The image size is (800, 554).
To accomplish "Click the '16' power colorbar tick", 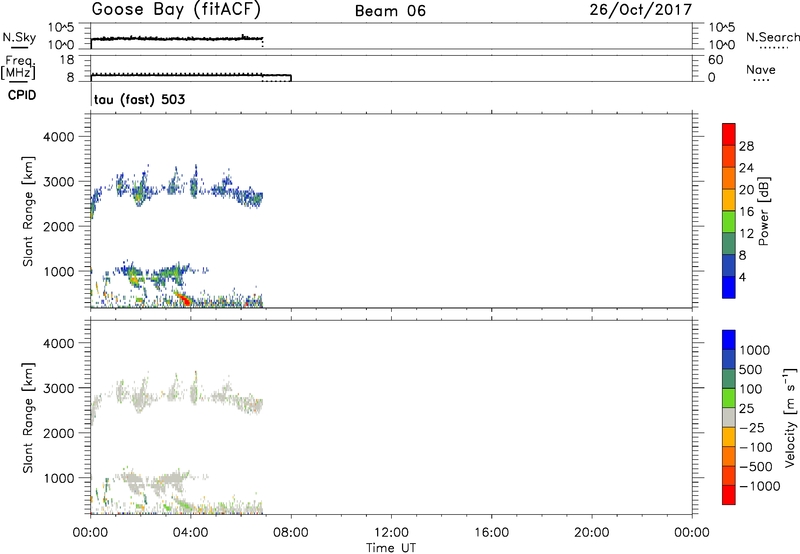I will pyautogui.click(x=746, y=212).
